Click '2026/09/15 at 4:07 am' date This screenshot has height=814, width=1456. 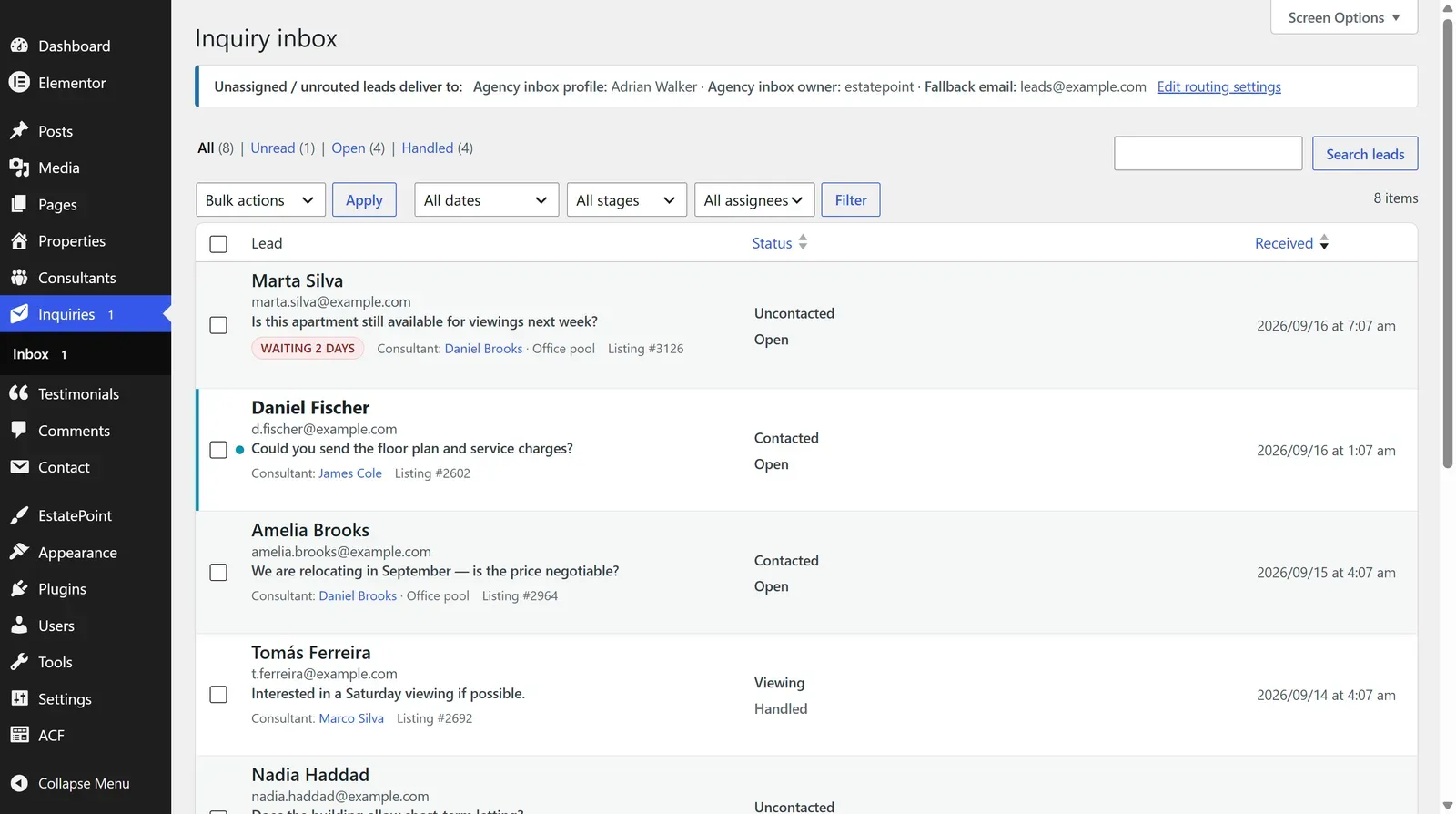point(1326,573)
